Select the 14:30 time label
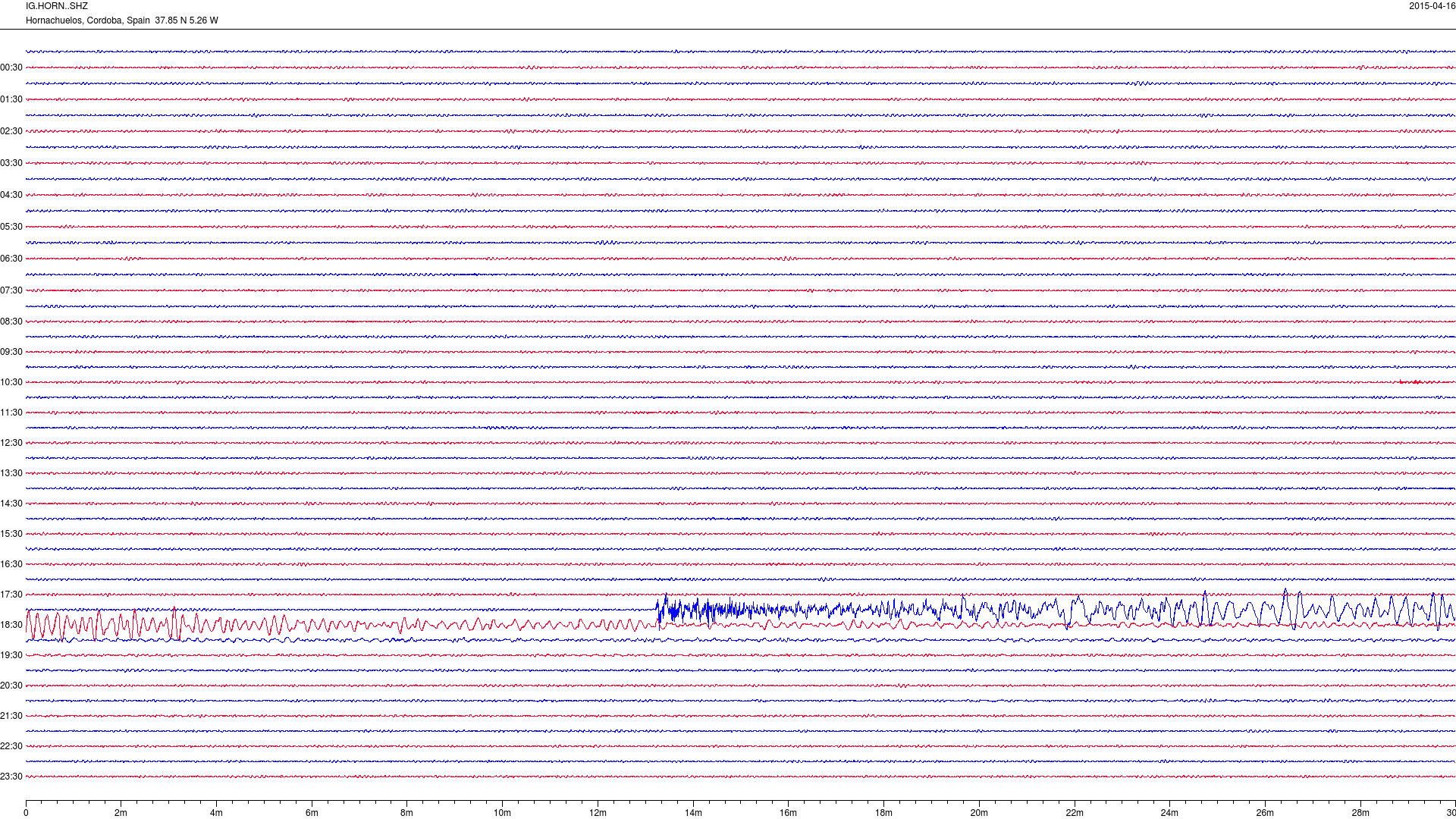 point(11,504)
